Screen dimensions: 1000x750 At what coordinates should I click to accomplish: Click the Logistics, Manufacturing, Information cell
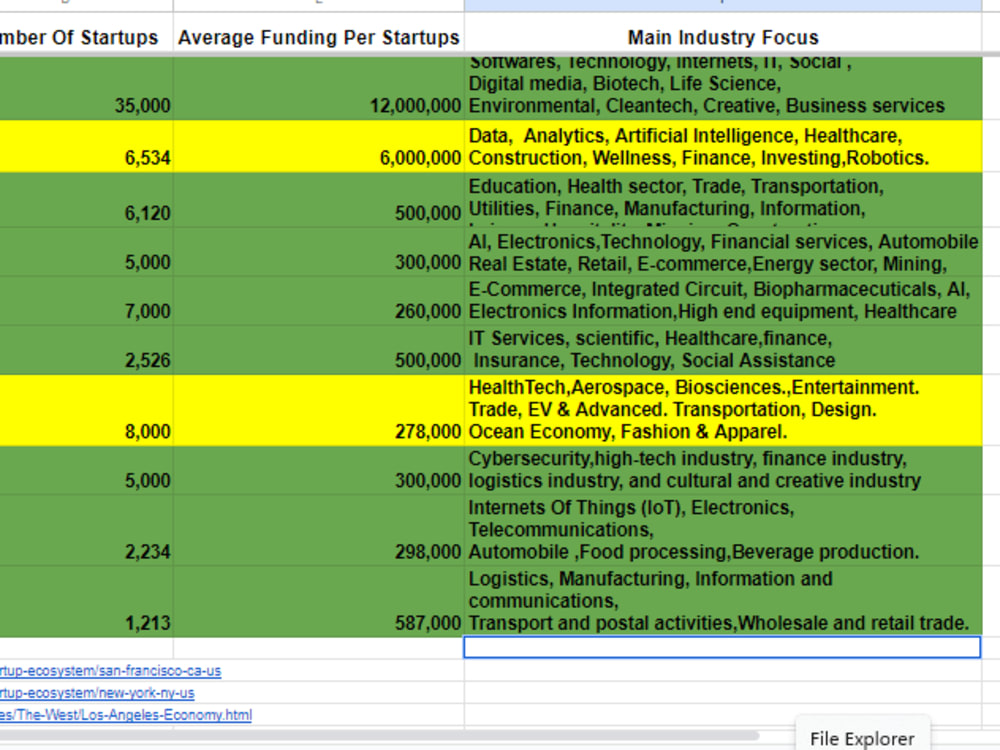[x=723, y=601]
